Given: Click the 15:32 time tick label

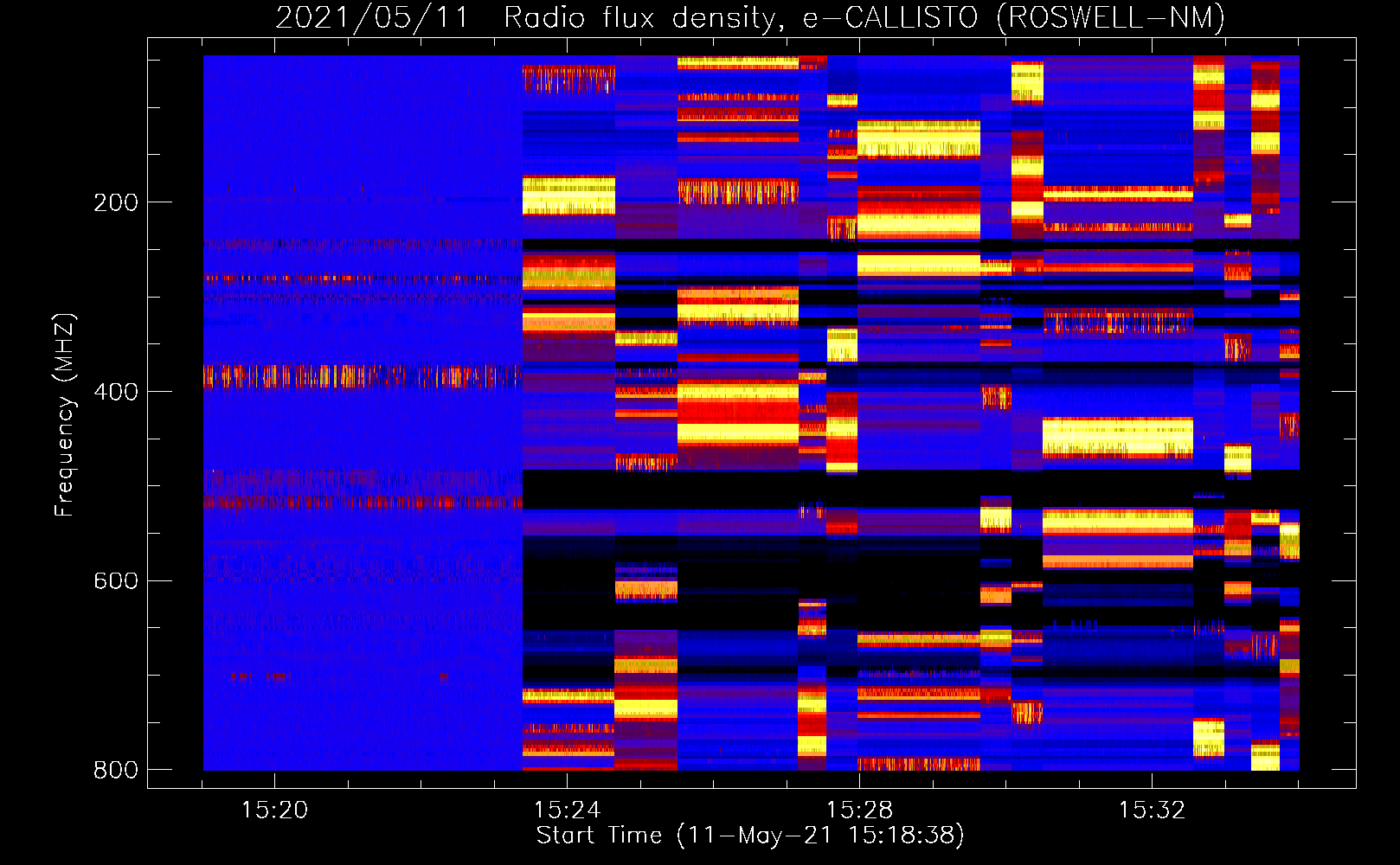Looking at the screenshot, I should (1152, 810).
